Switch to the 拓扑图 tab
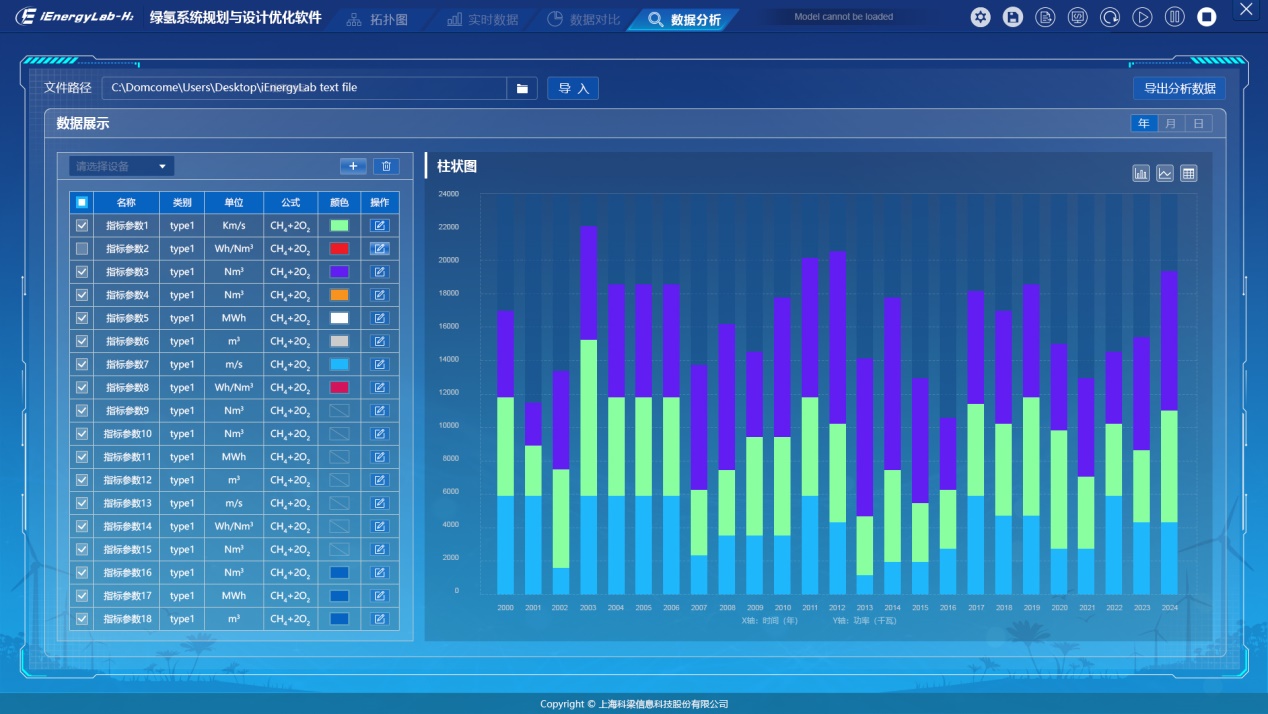Viewport: 1268px width, 714px height. (x=378, y=20)
